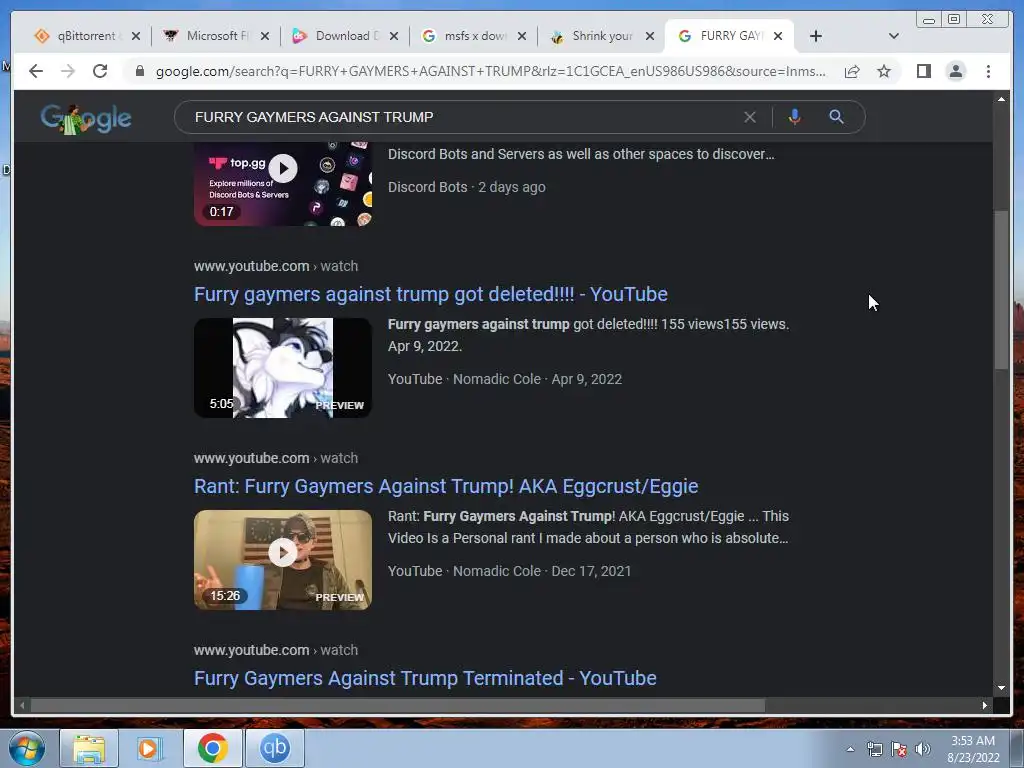Image resolution: width=1024 pixels, height=768 pixels.
Task: Click the youtube.com breadcrumb above Terminated result
Action: [x=276, y=650]
